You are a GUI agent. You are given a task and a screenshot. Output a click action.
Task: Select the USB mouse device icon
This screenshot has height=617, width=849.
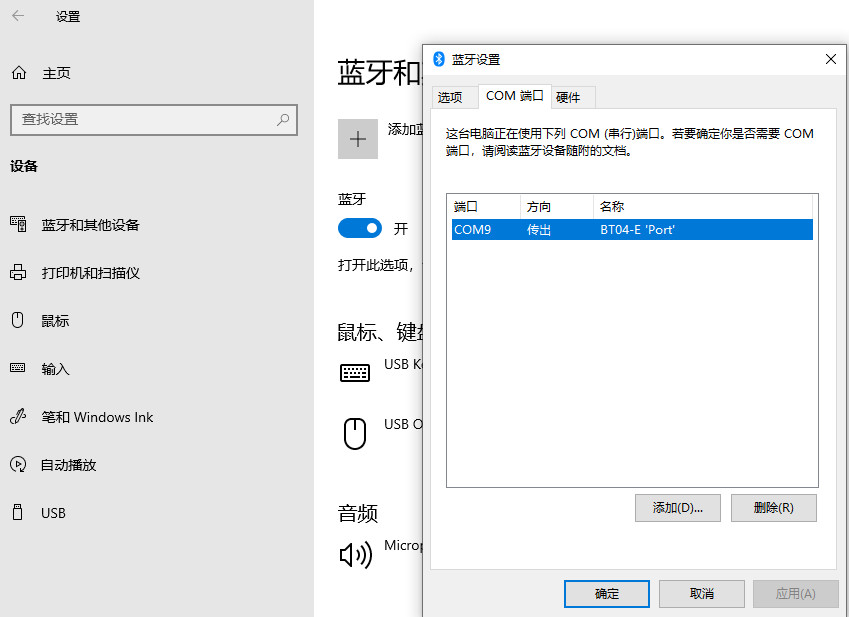(x=355, y=434)
